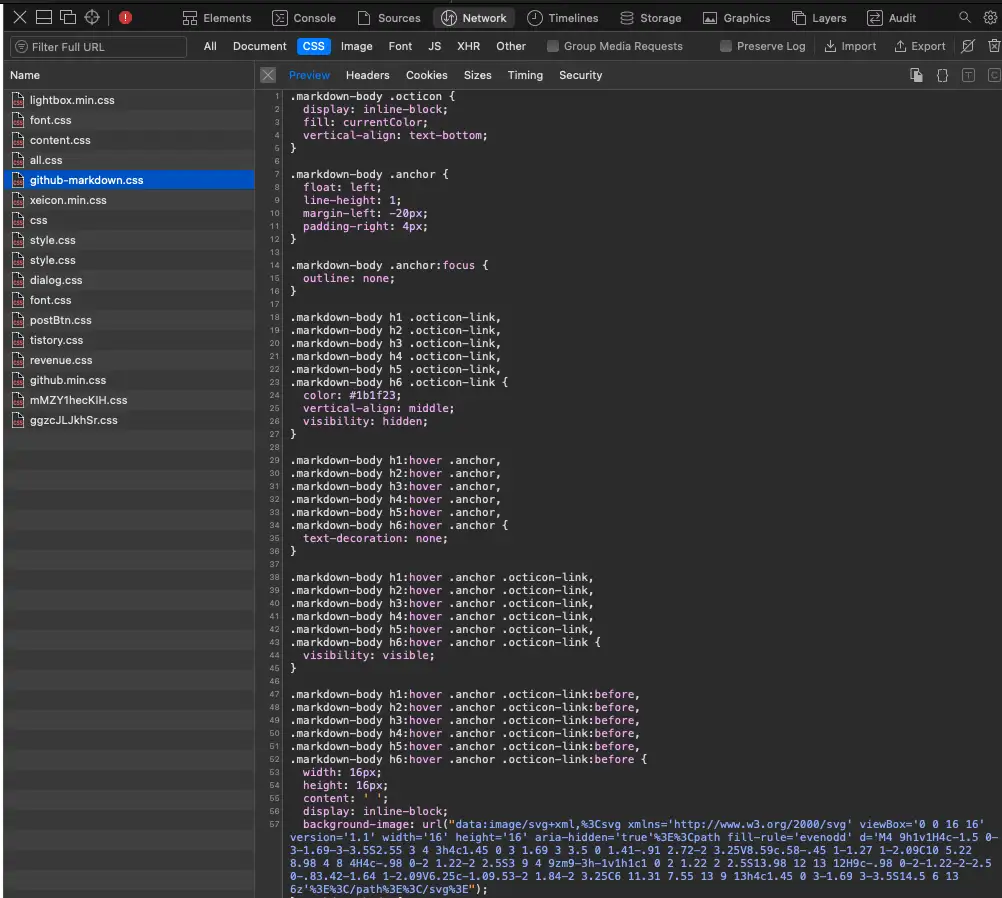Close the resource detail view
Viewport: 1002px width, 898px height.
[x=268, y=75]
